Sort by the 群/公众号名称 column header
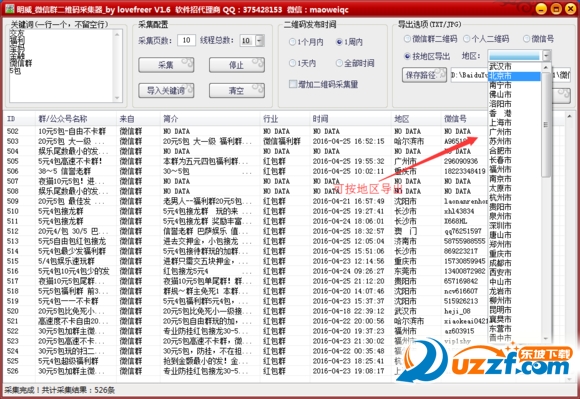The height and width of the screenshot is (399, 580). [x=76, y=119]
